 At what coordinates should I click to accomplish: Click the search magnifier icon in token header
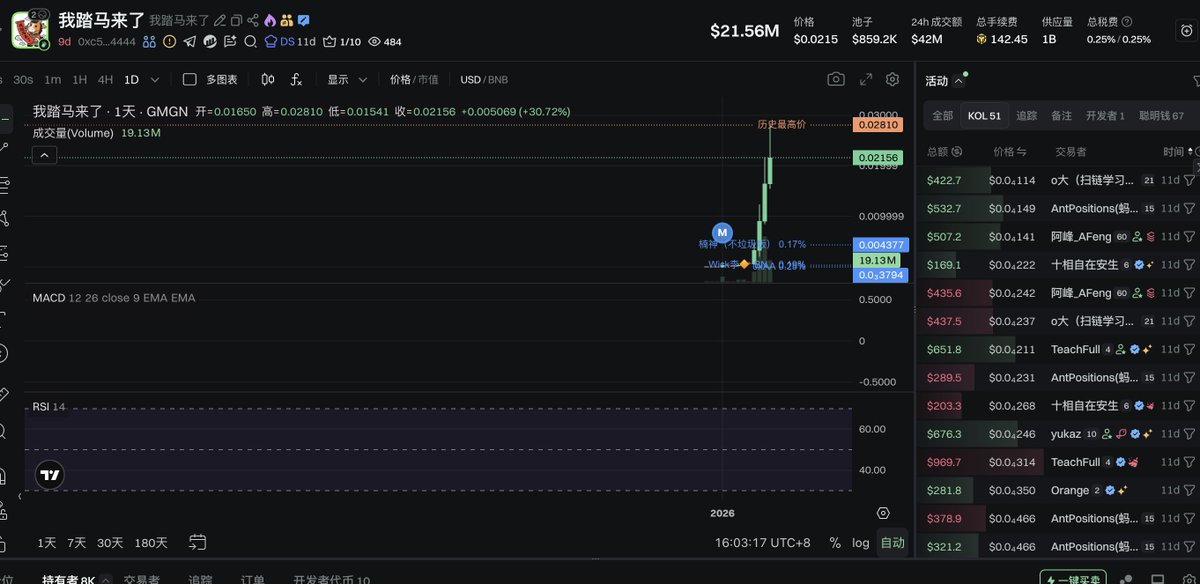(x=249, y=42)
